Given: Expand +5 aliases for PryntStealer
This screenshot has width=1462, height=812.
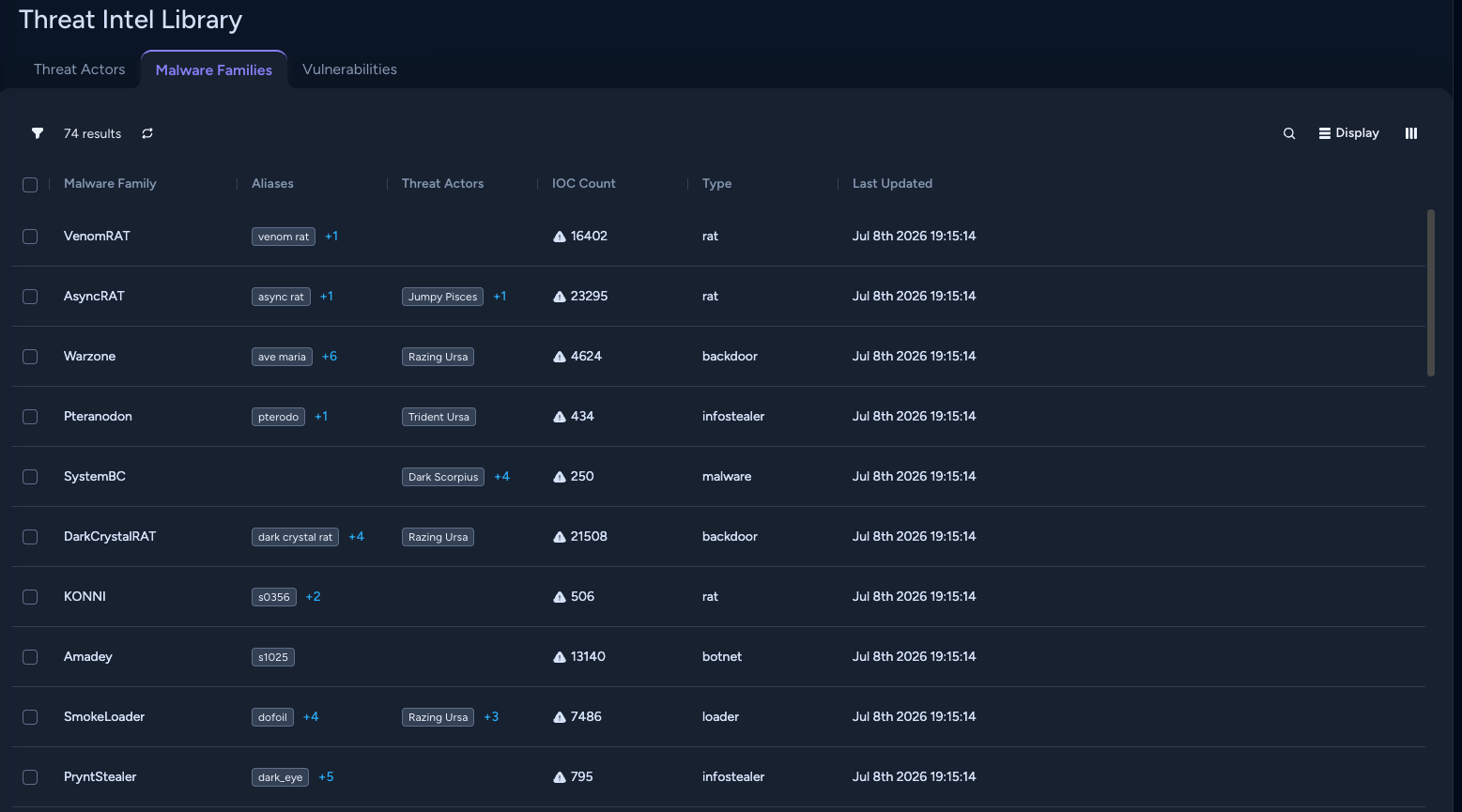Looking at the screenshot, I should click(326, 776).
